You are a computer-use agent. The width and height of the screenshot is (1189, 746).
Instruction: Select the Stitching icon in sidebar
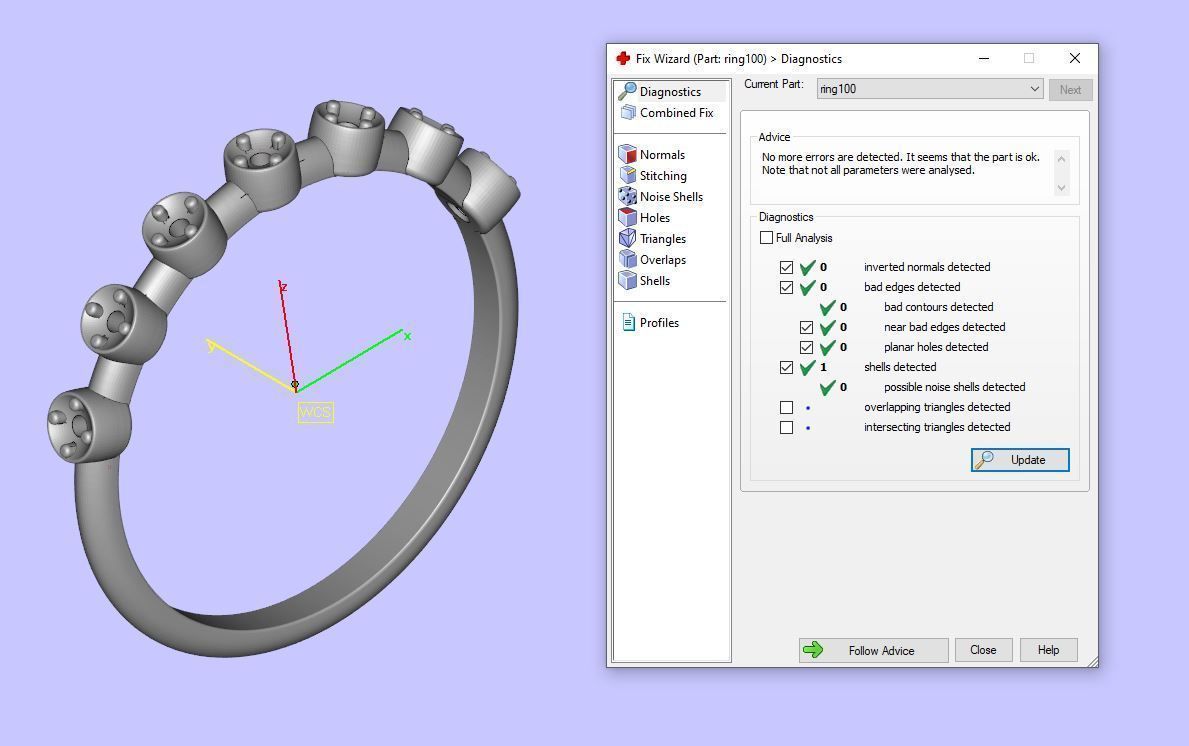[x=628, y=176]
